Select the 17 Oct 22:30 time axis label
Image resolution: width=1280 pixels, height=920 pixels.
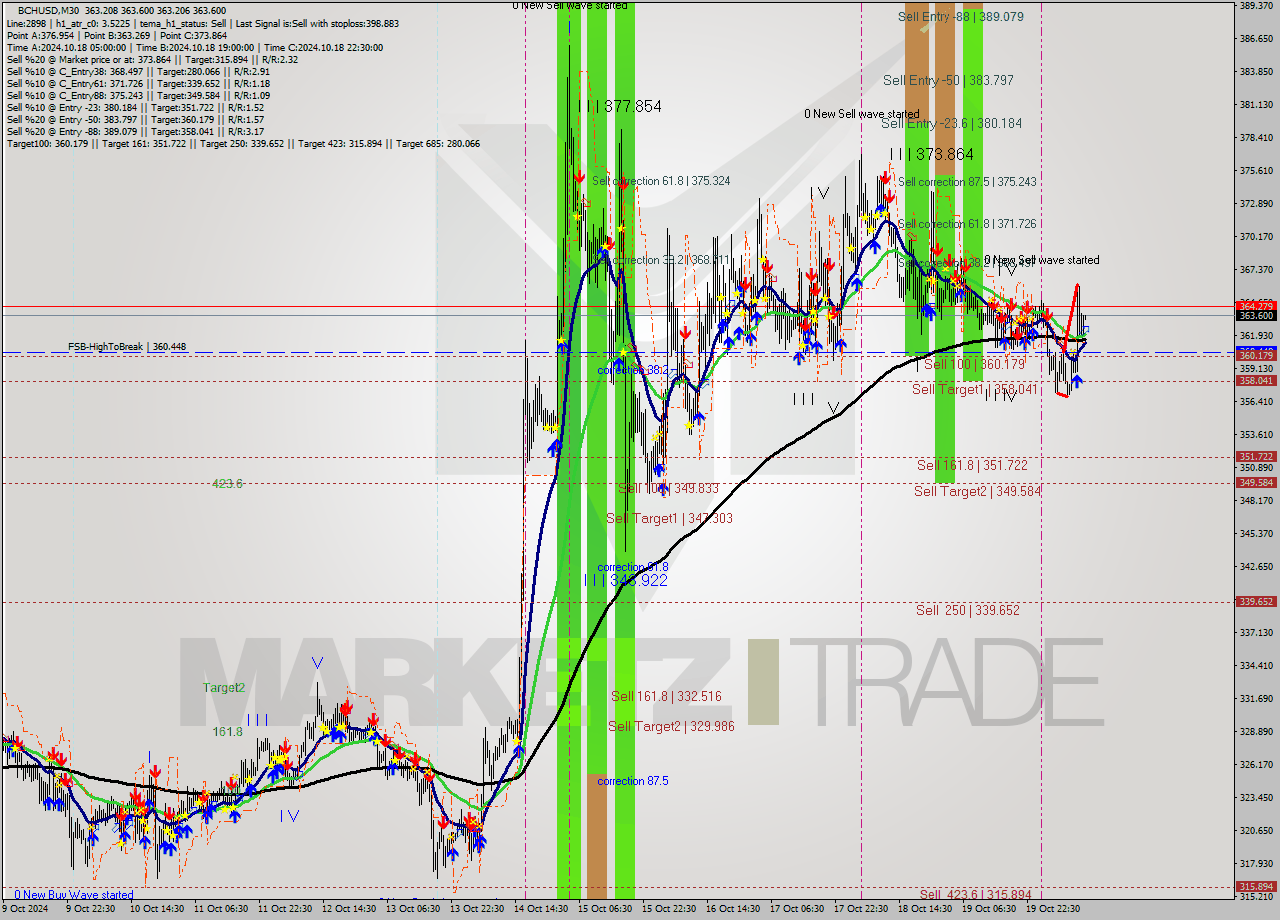860,909
